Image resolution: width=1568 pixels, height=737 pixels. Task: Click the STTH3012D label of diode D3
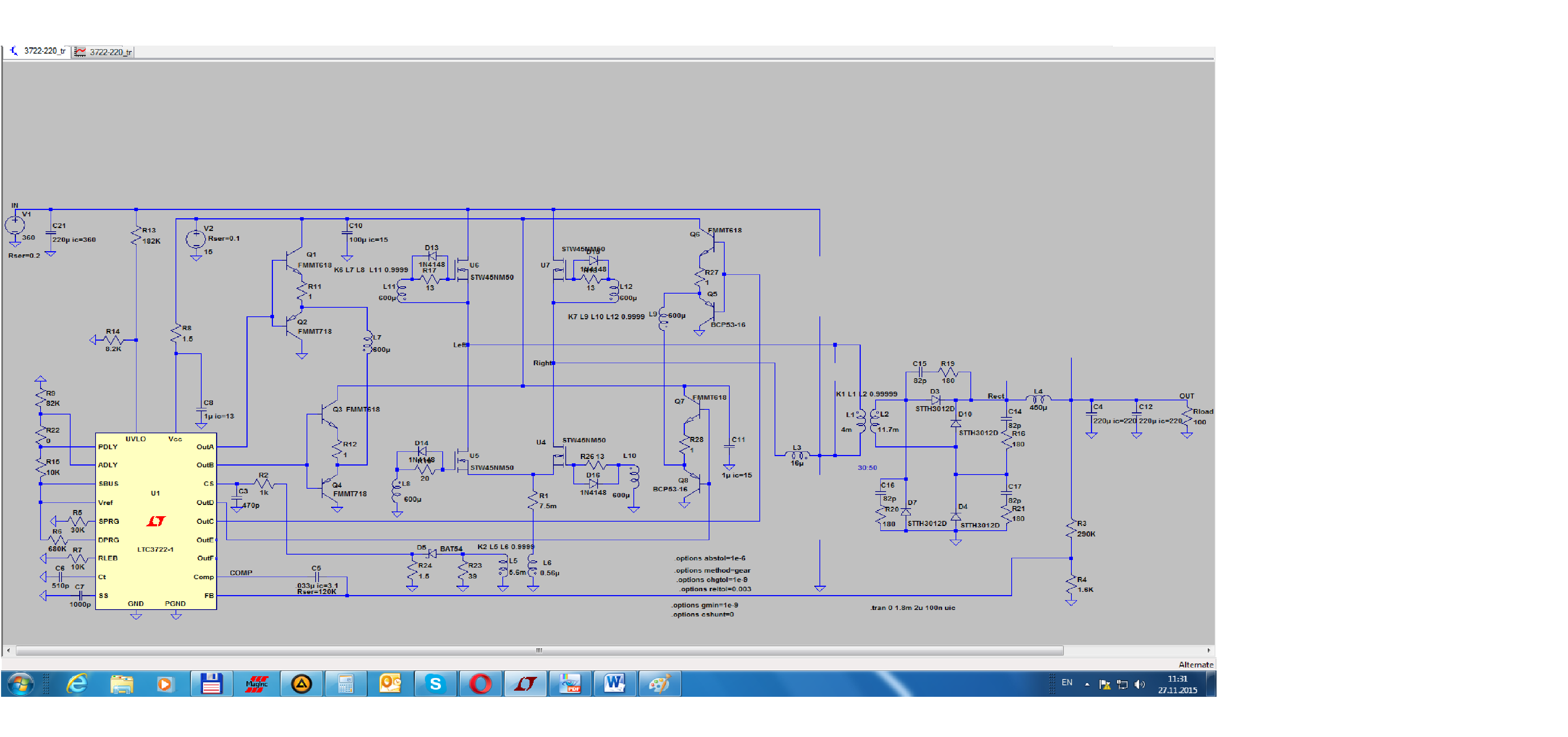pos(935,408)
